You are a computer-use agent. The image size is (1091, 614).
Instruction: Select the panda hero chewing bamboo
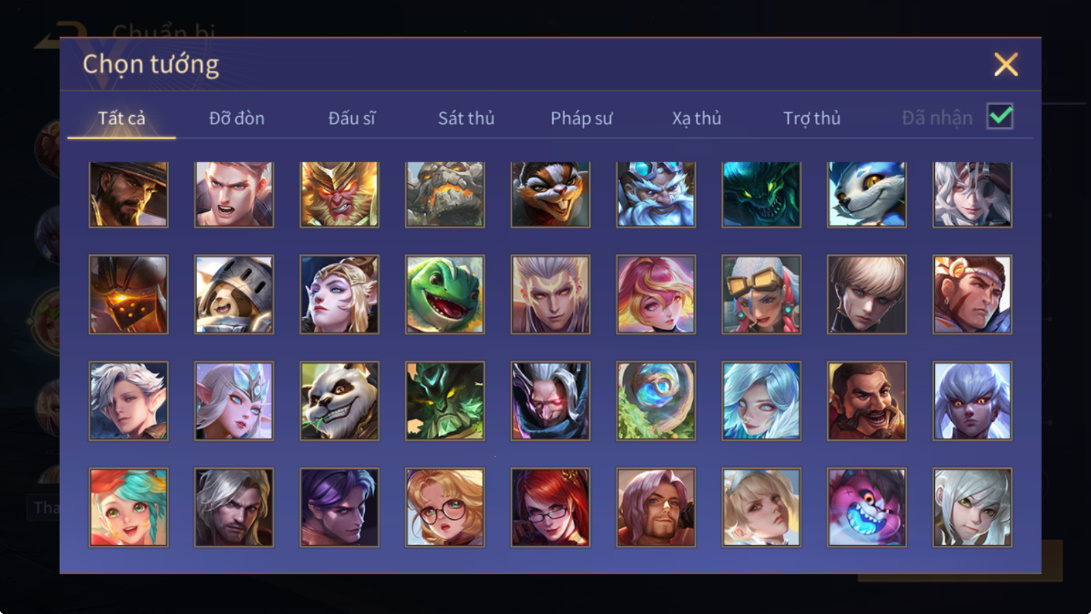[x=340, y=401]
